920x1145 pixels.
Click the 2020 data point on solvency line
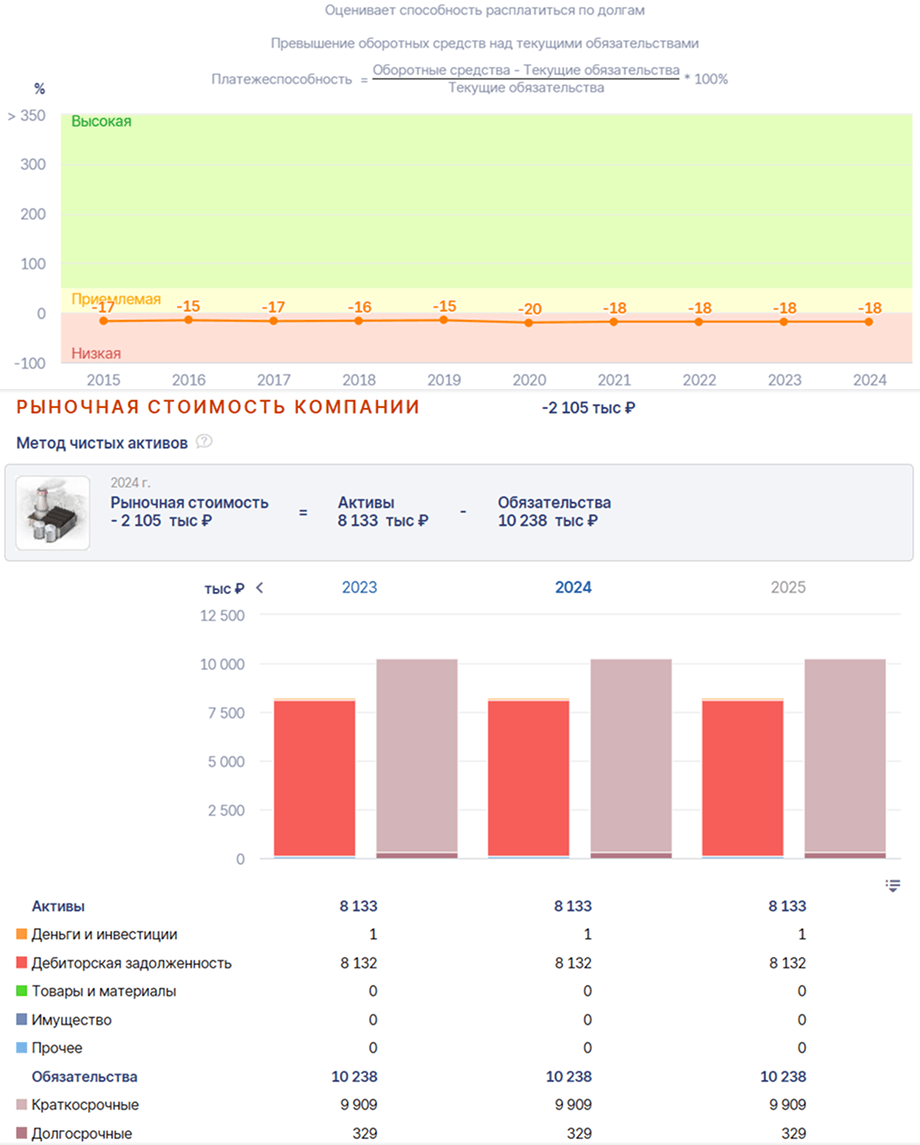(x=529, y=323)
